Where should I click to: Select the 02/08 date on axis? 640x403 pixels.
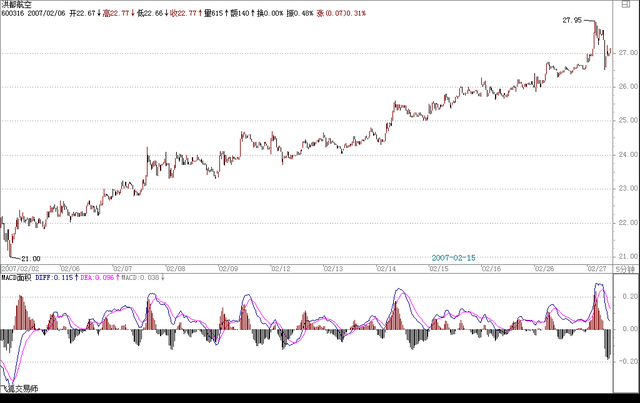coord(176,269)
